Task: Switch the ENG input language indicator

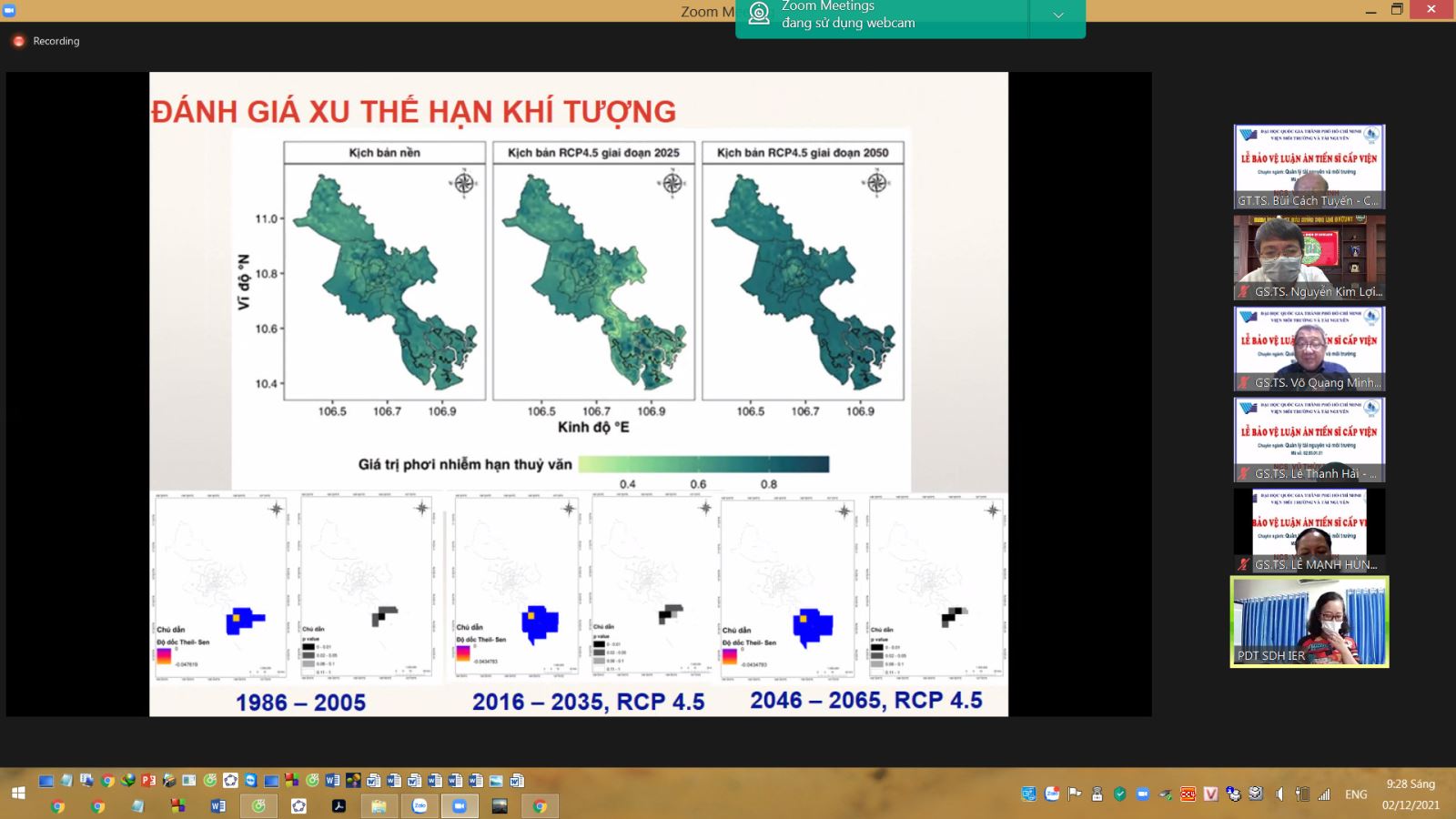Action: coord(1355,794)
